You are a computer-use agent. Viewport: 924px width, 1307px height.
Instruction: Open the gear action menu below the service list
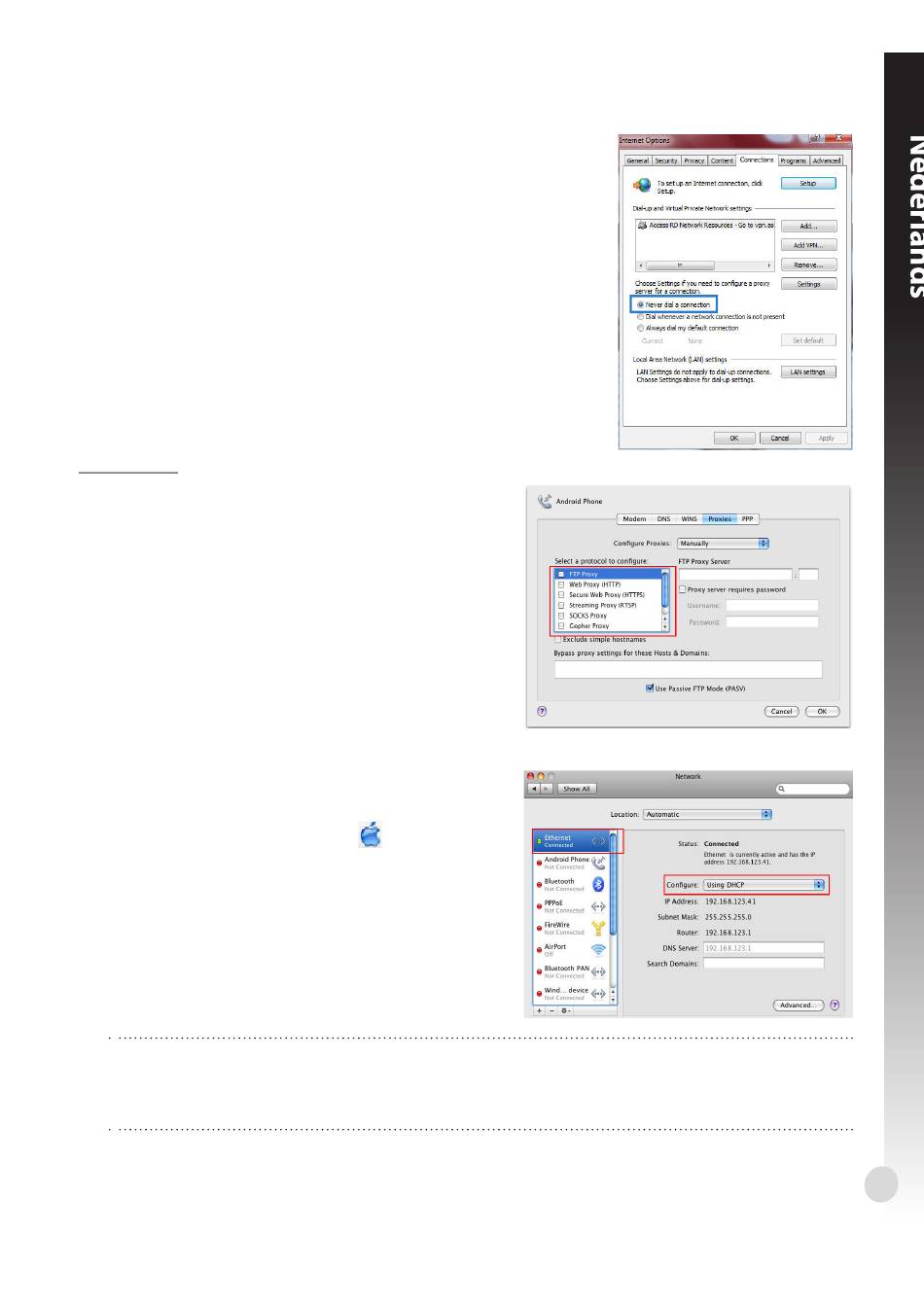click(565, 1010)
